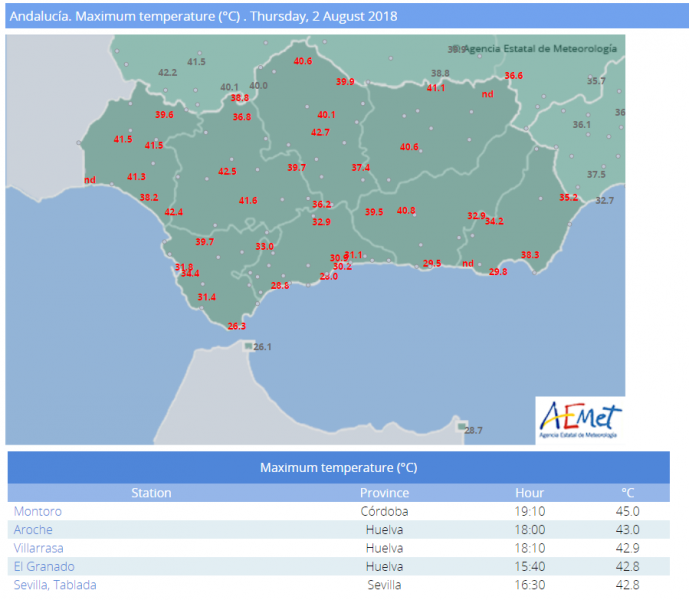
Task: Click the 18:10 hour in Villarrasa row
Action: coord(530,548)
